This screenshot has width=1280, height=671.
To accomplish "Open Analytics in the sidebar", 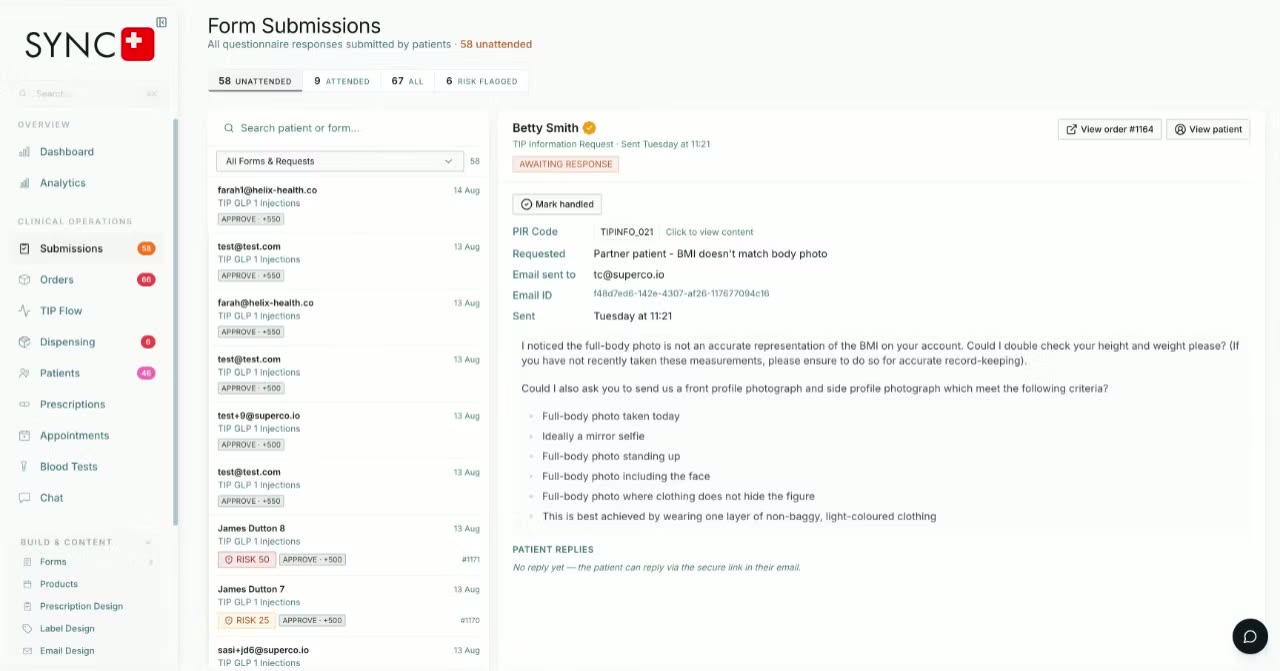I will [63, 183].
